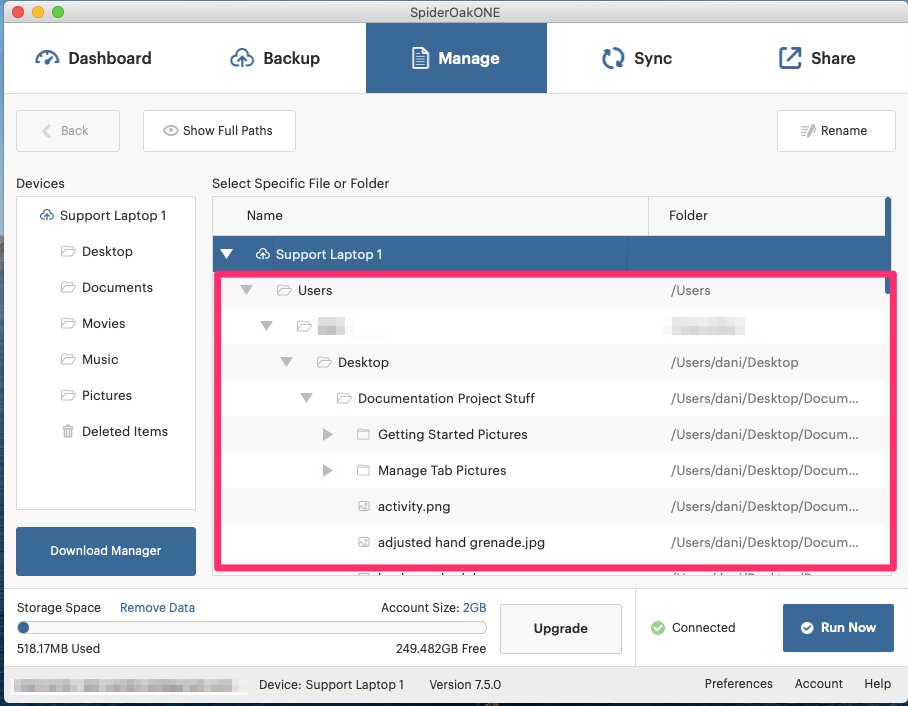Click the Getting Started Pictures folder icon

coord(364,435)
